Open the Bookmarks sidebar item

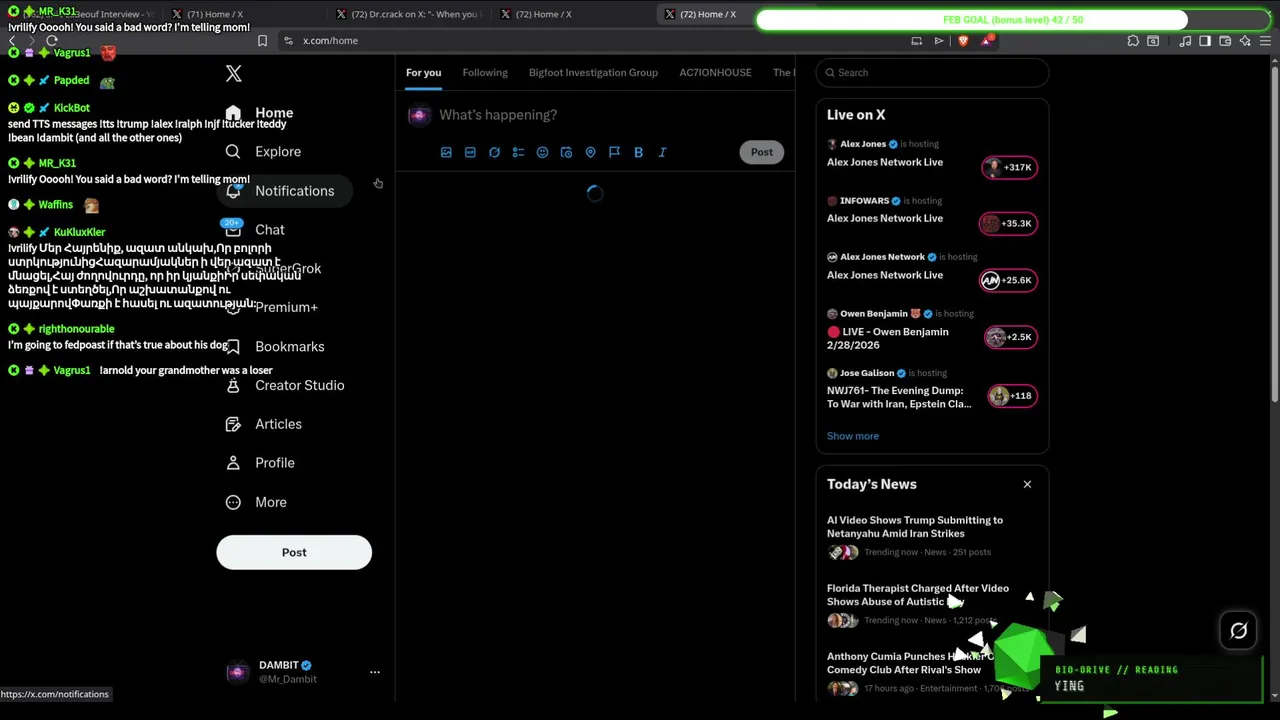point(275,346)
